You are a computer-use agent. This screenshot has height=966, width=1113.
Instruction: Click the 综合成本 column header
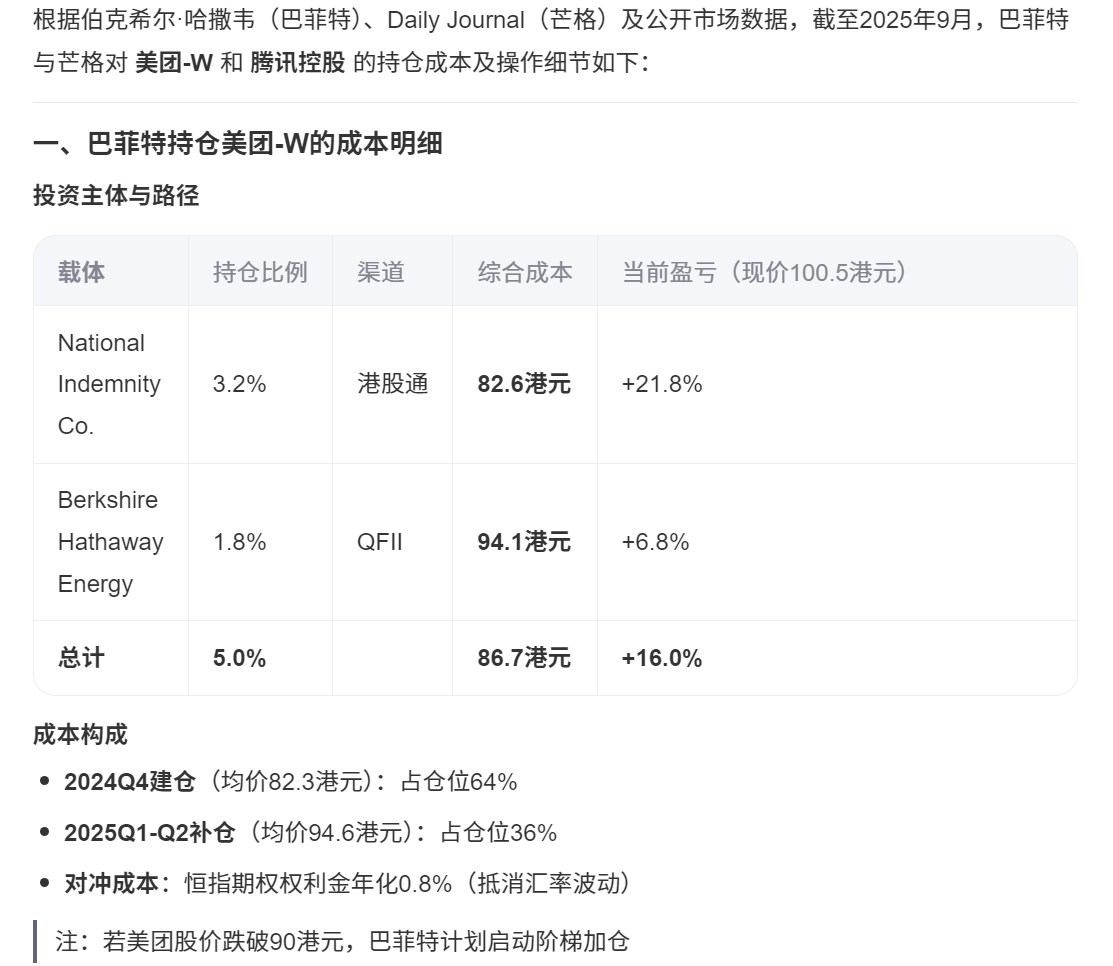click(524, 272)
